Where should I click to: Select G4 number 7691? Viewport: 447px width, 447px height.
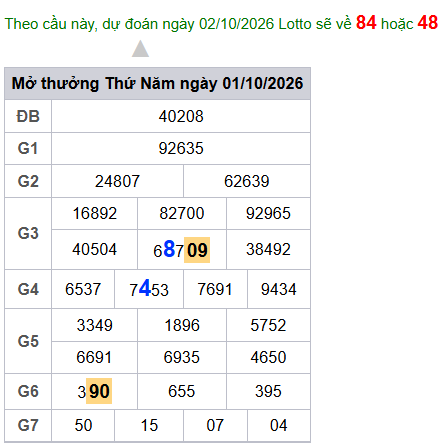tap(215, 289)
